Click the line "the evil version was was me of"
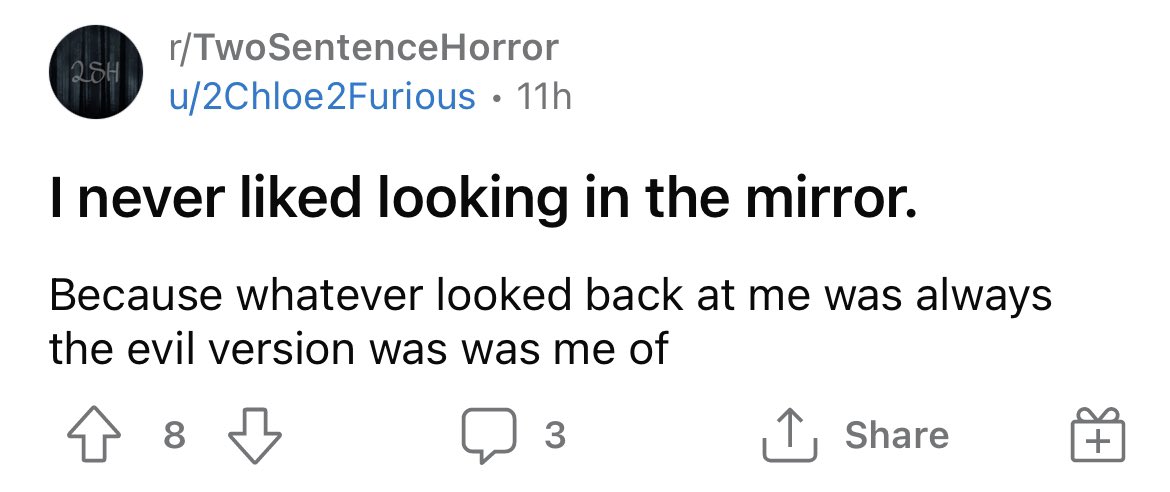This screenshot has height=492, width=1170. (357, 349)
